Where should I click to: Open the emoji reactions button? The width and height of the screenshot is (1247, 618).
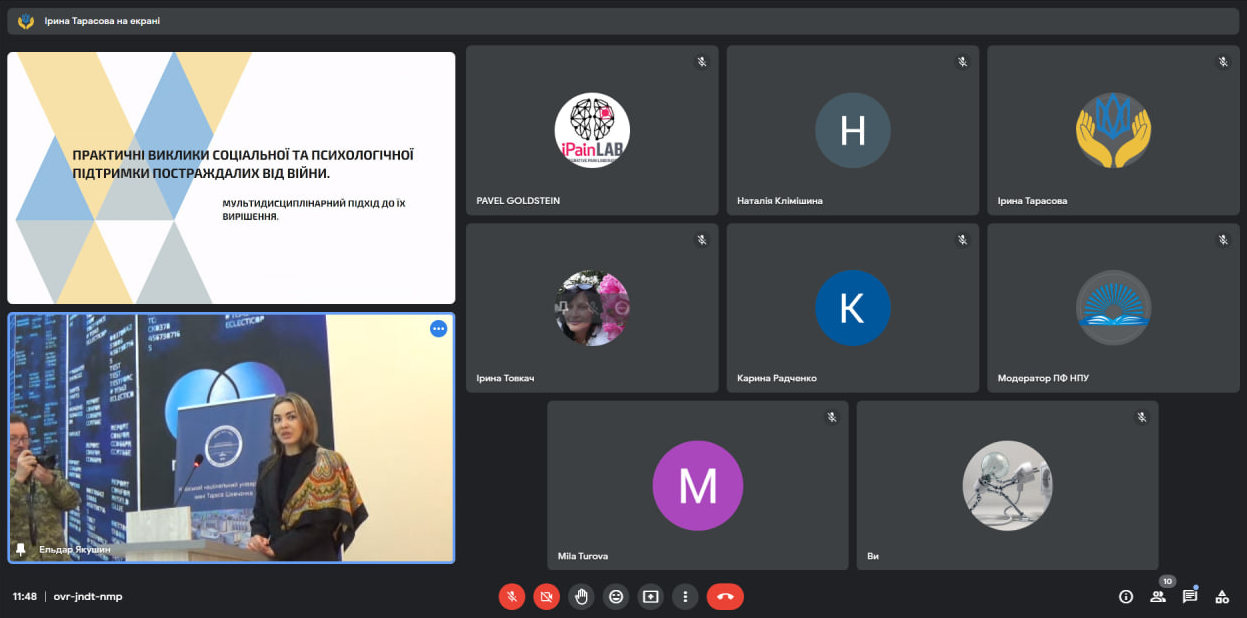[x=616, y=597]
